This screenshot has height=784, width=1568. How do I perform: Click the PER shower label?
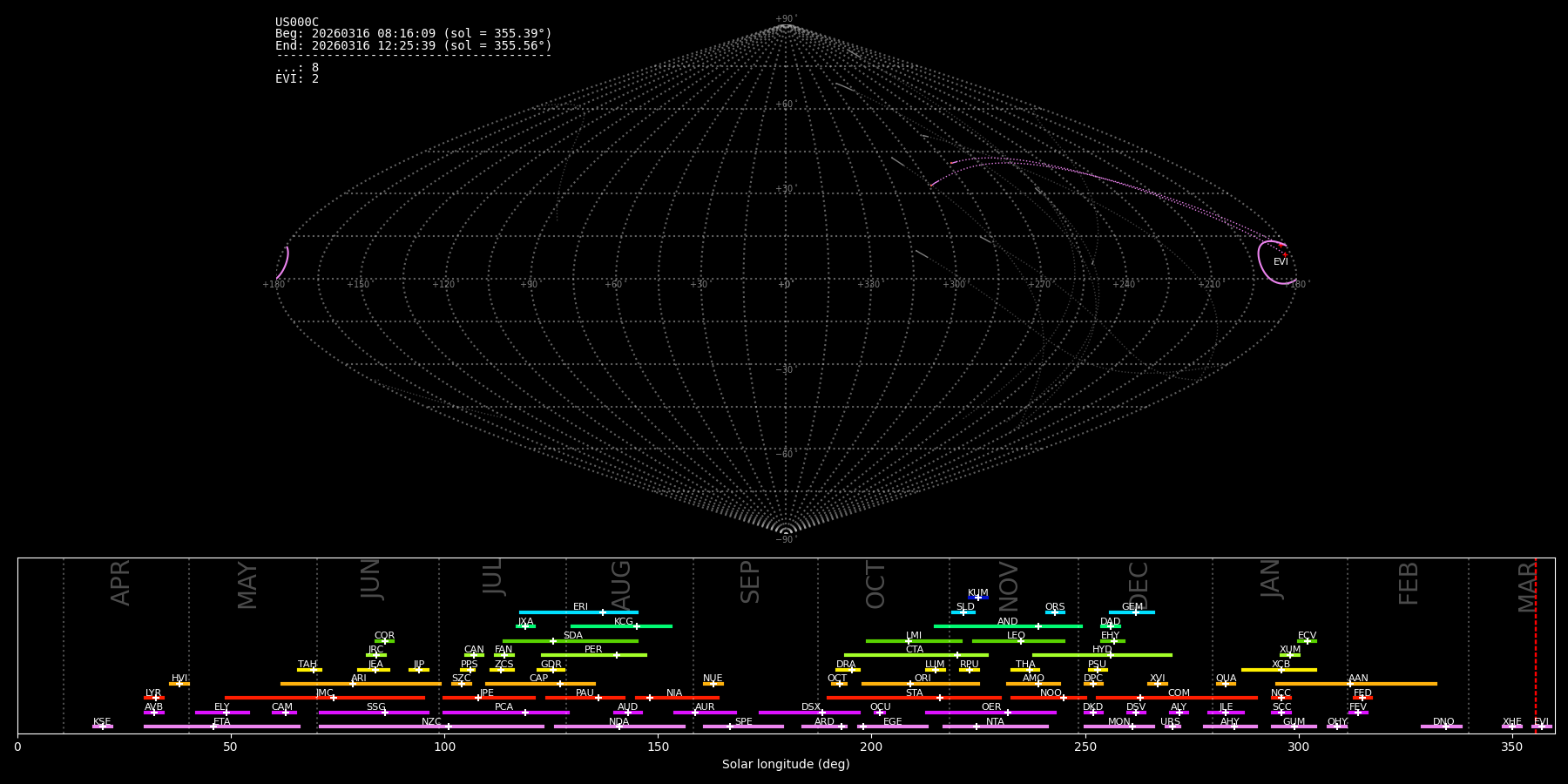point(593,650)
